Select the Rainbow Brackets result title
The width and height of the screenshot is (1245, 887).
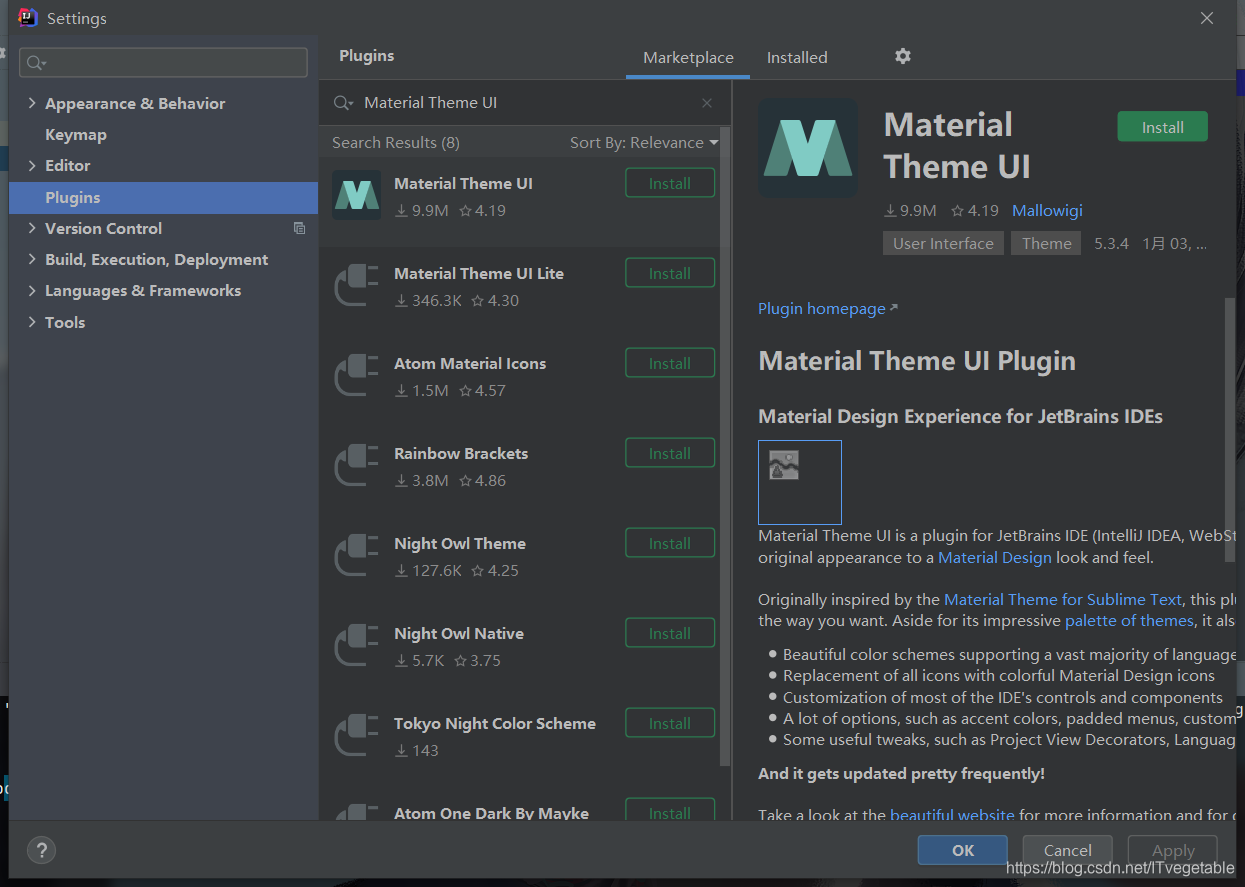point(461,453)
